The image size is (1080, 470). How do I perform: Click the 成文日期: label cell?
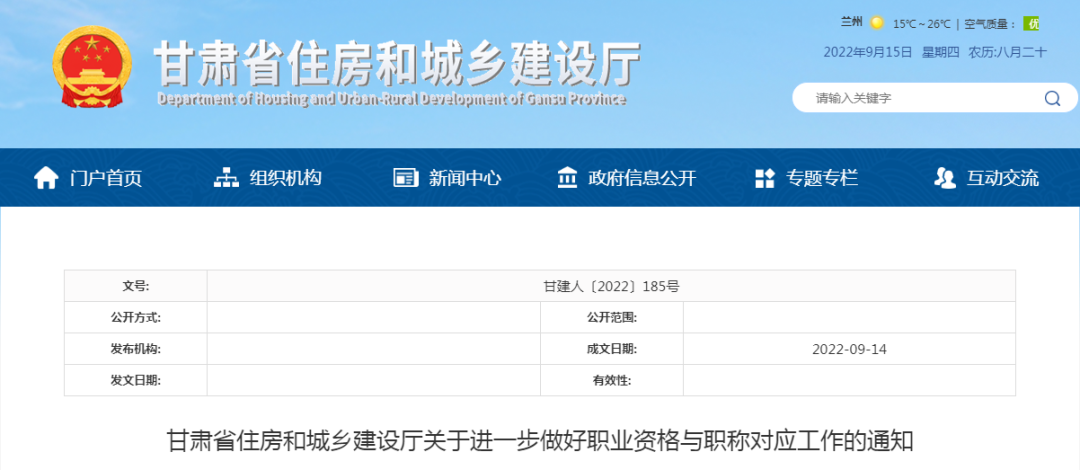coord(612,349)
